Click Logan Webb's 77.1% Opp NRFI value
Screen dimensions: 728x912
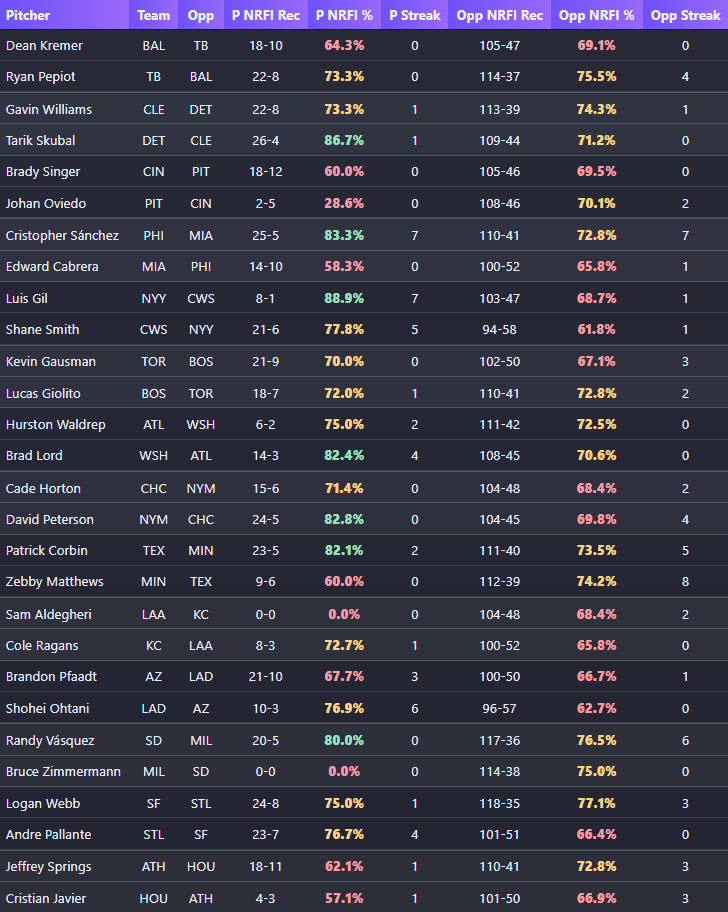[x=597, y=803]
